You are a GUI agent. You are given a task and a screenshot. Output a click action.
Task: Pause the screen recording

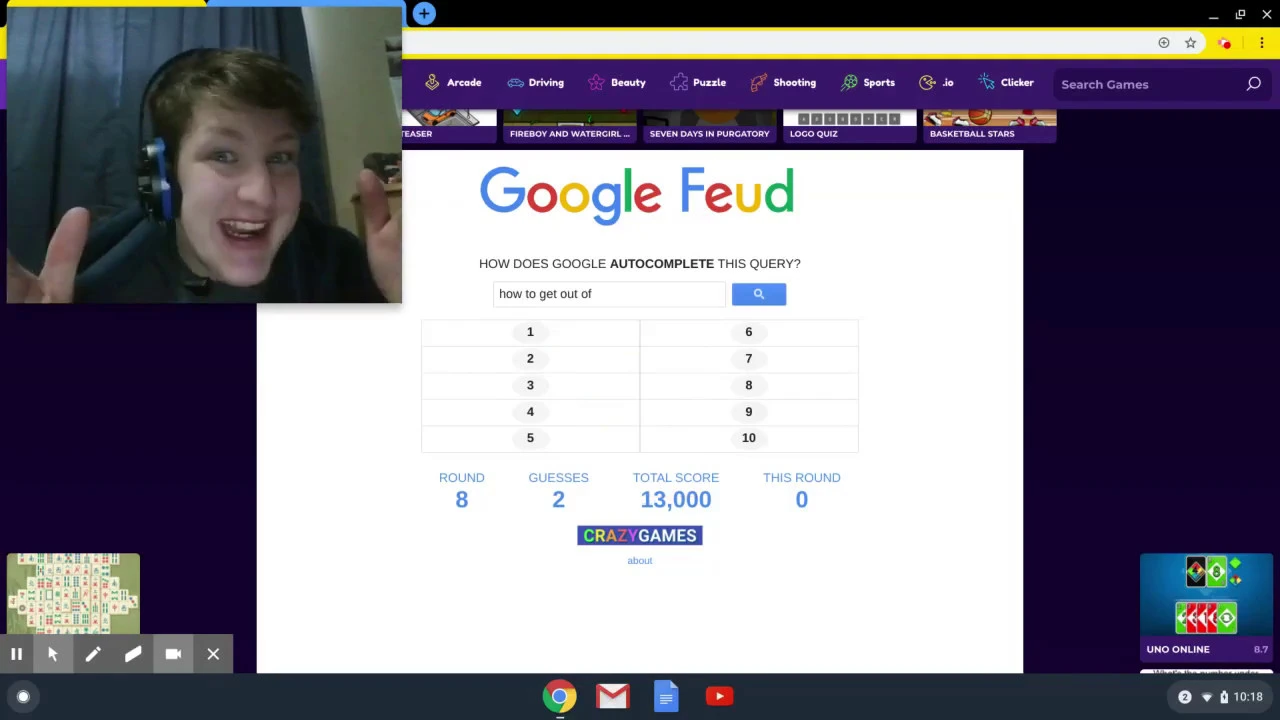pos(17,654)
